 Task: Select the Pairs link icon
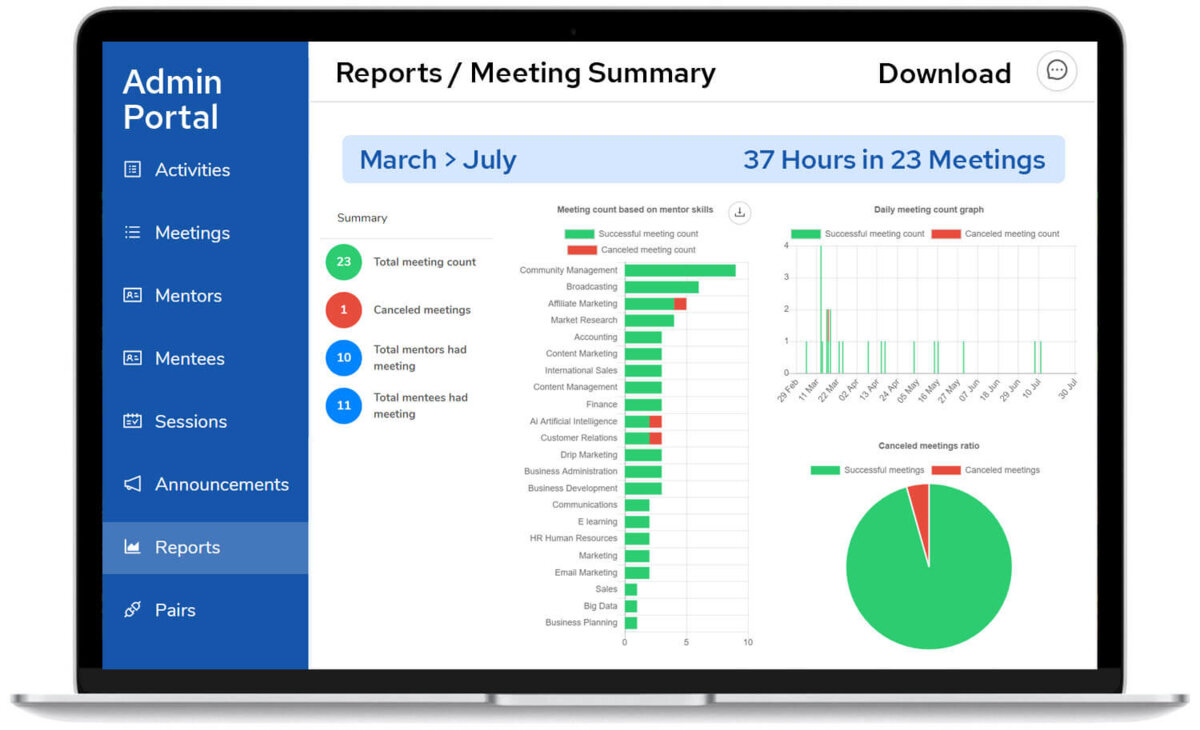131,610
